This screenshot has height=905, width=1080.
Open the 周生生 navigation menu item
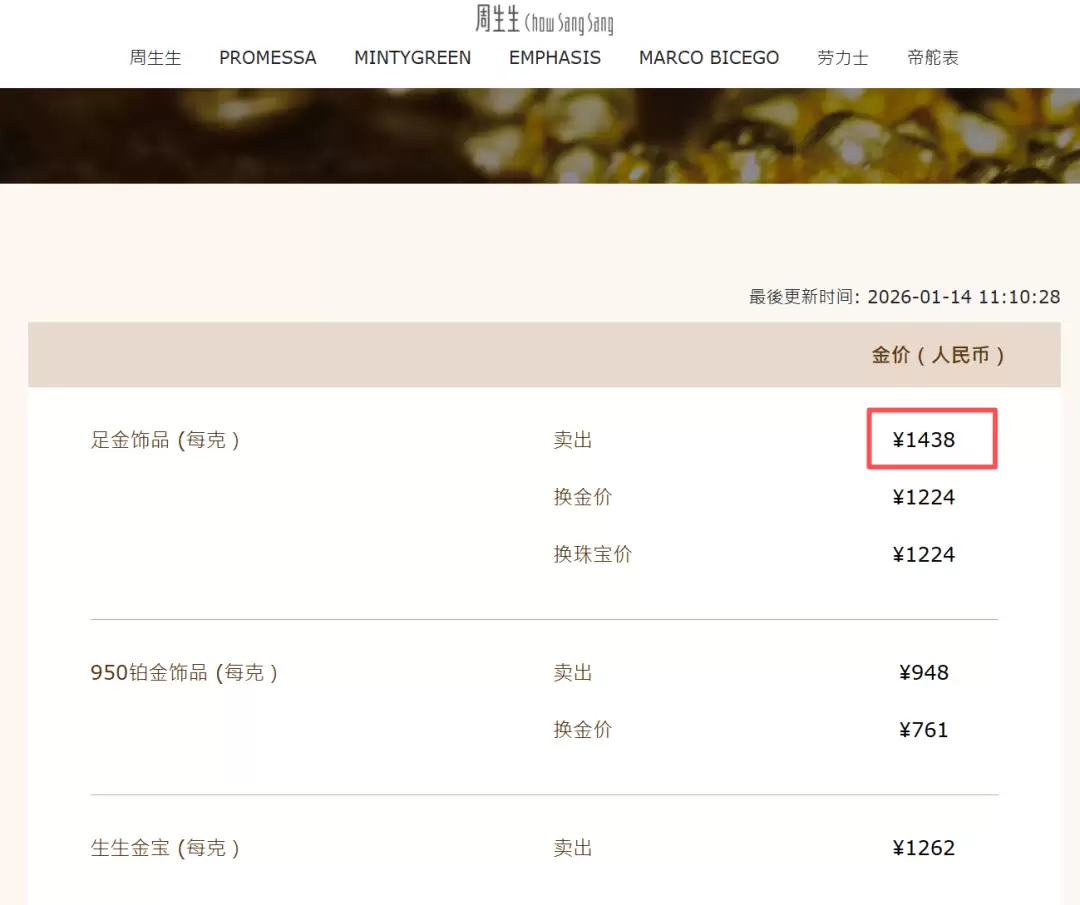(155, 58)
